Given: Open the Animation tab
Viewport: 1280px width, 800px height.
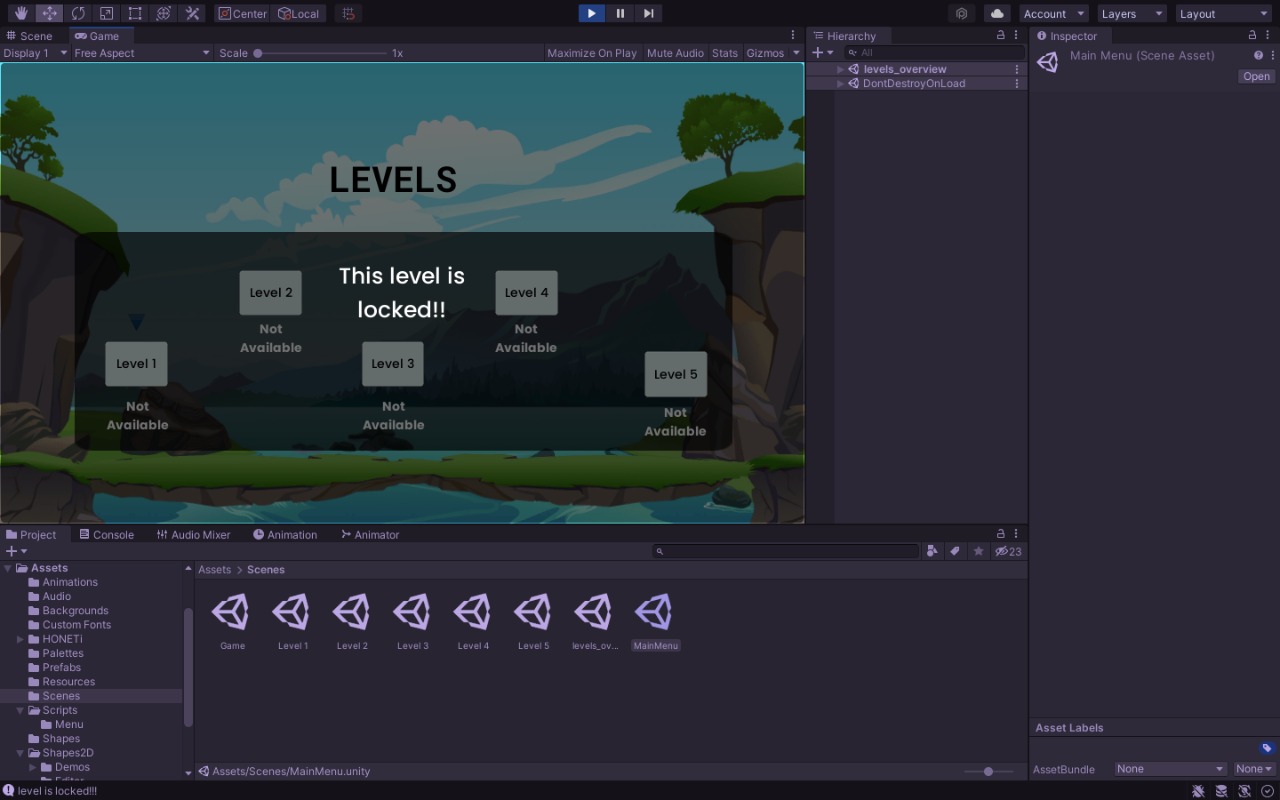Looking at the screenshot, I should coord(285,535).
